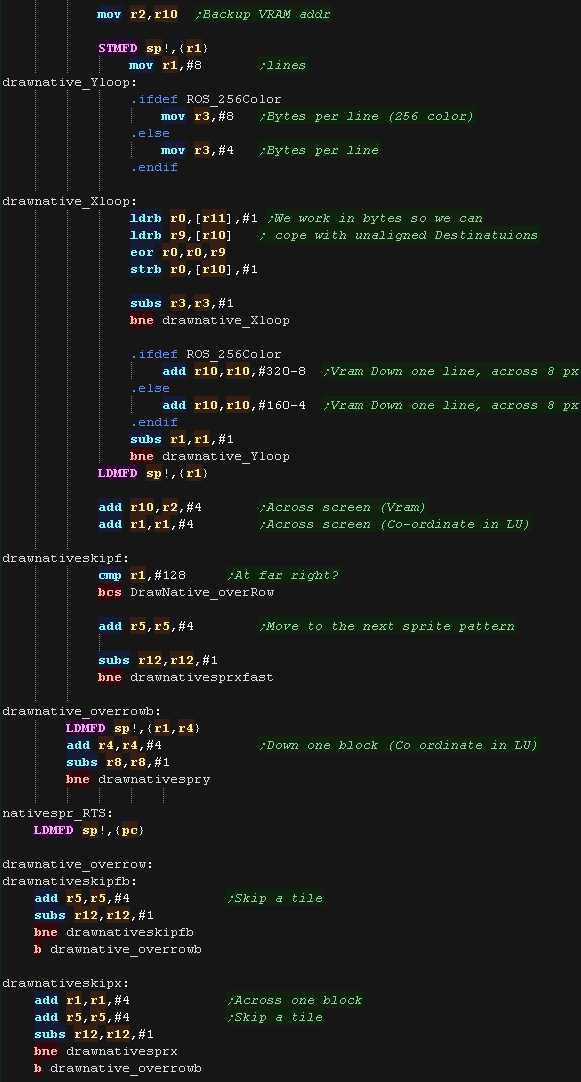Click the nativespr_RTS label
This screenshot has width=581, height=1082.
pos(57,813)
